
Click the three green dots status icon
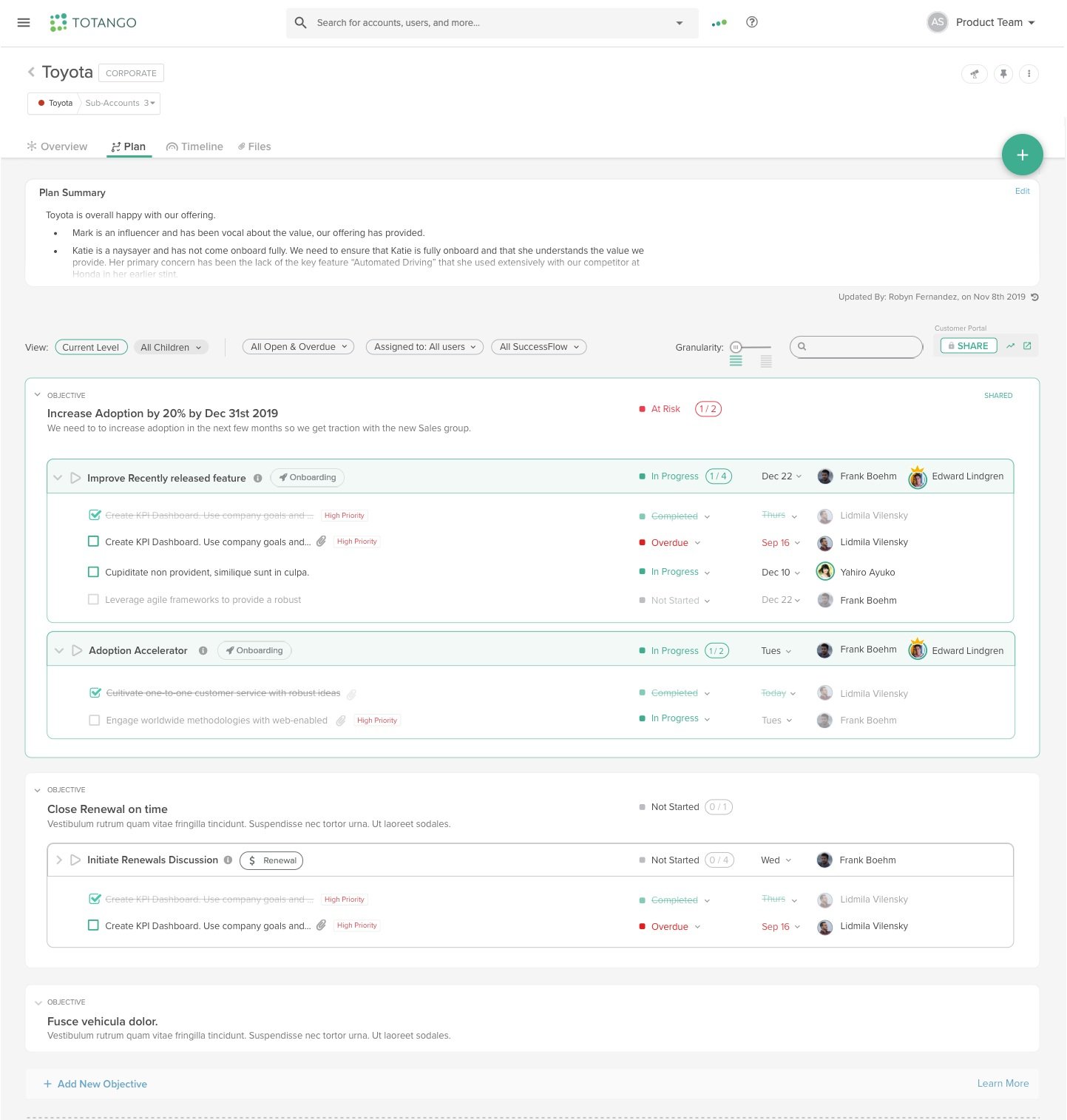click(719, 23)
